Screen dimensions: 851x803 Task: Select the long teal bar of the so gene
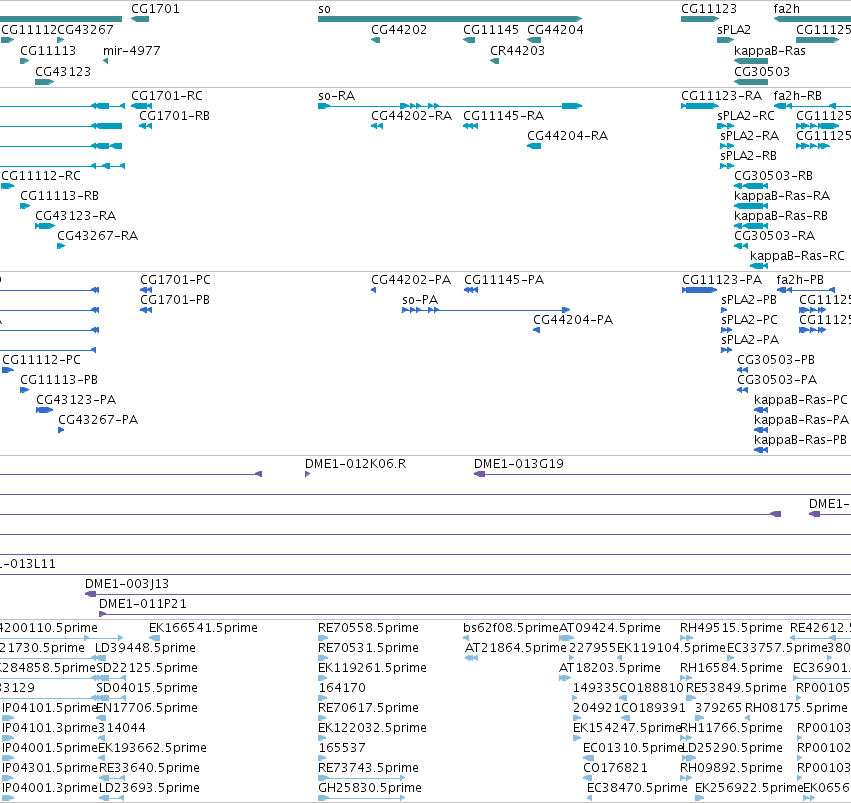tap(450, 19)
